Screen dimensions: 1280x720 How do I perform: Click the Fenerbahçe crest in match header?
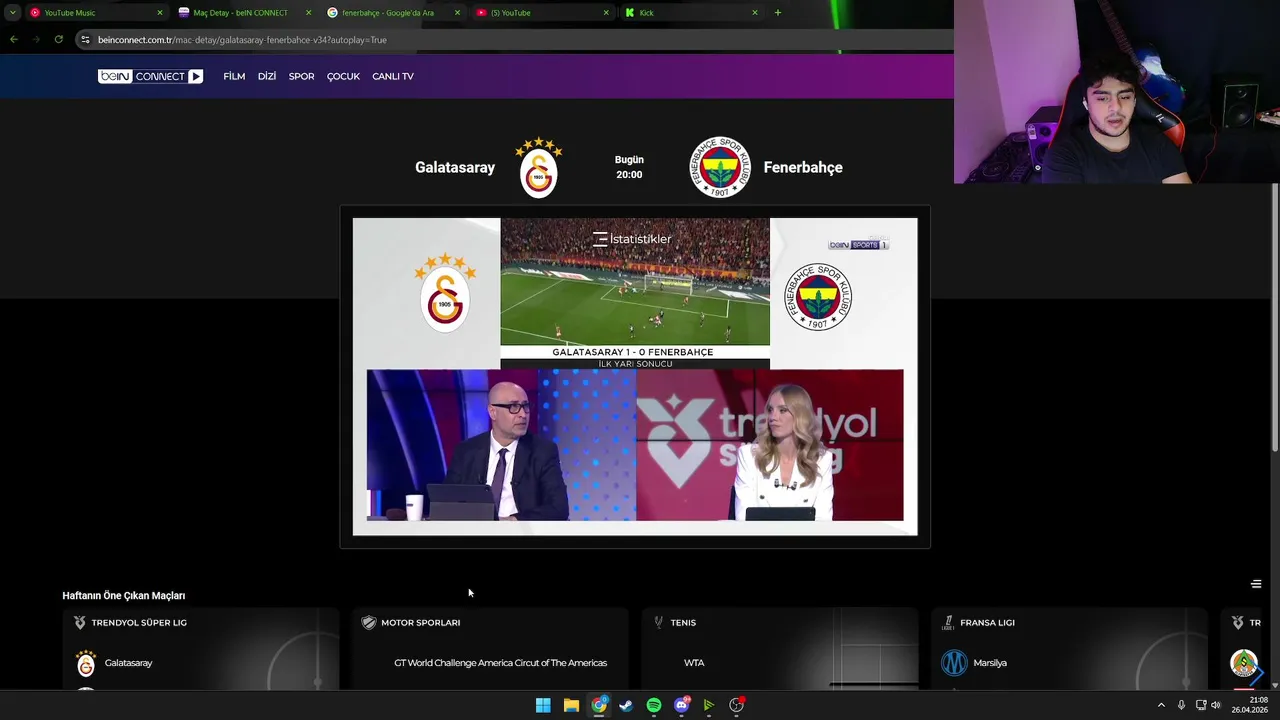click(x=720, y=167)
